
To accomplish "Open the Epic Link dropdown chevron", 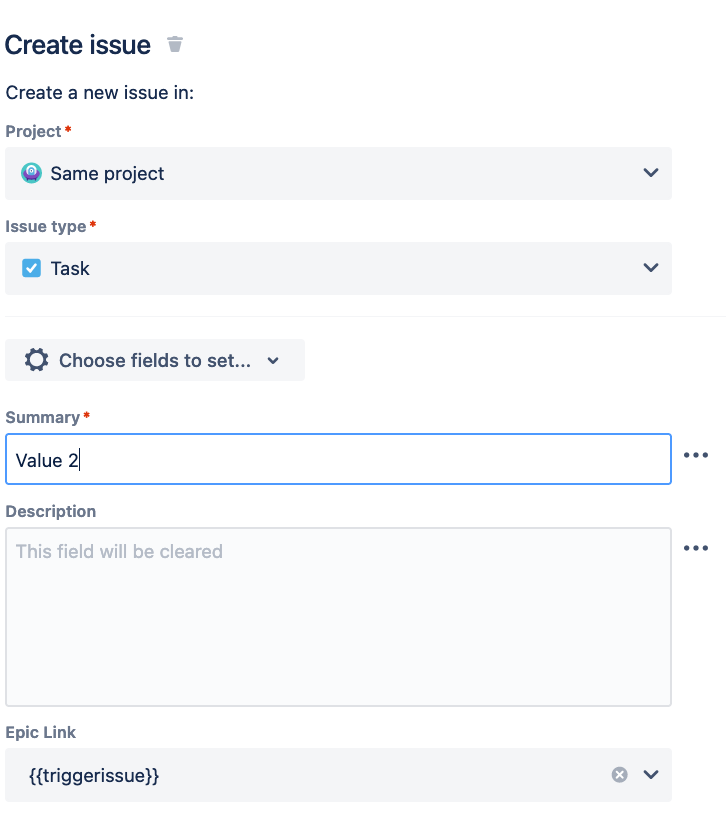I will (651, 774).
